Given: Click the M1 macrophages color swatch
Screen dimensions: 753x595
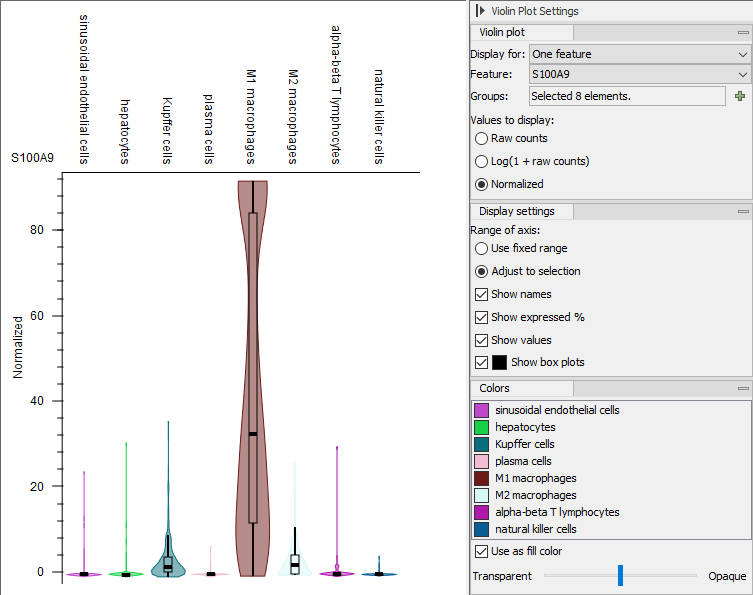Looking at the screenshot, I should pos(481,478).
